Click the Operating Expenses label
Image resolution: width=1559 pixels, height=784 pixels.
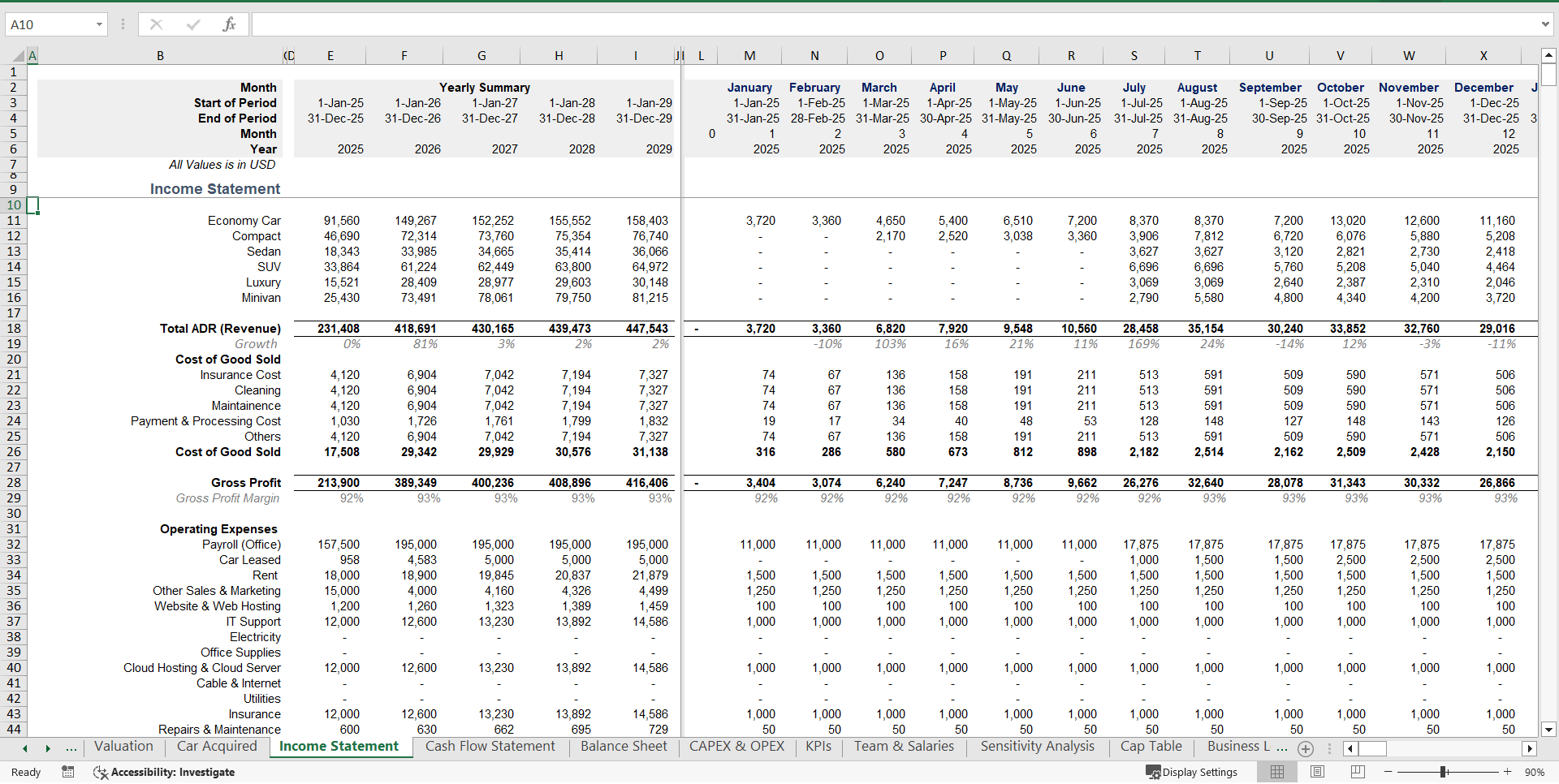tap(218, 529)
